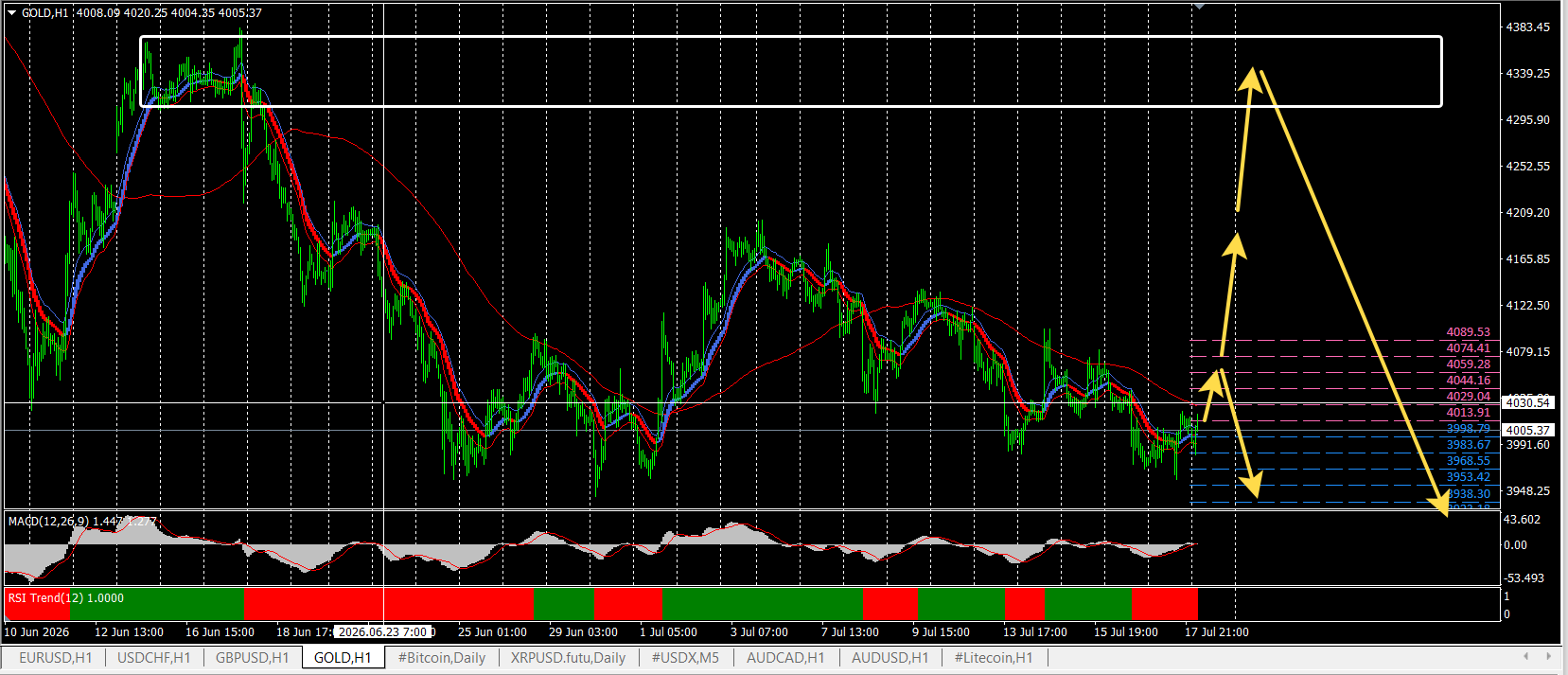Click the 4044.16 pink level label
Image resolution: width=1568 pixels, height=675 pixels.
1468,381
